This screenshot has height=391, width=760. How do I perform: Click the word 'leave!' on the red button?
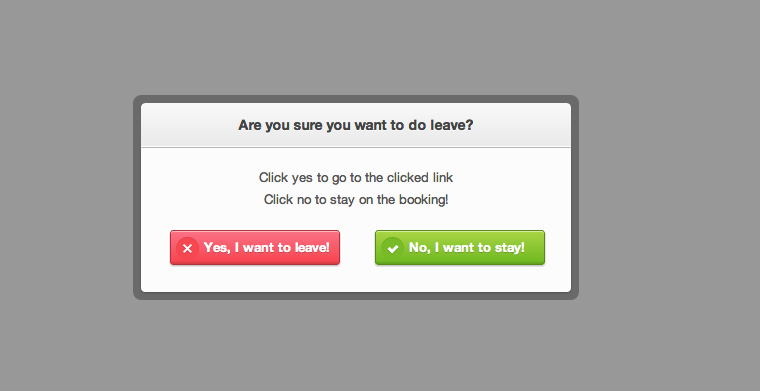312,248
